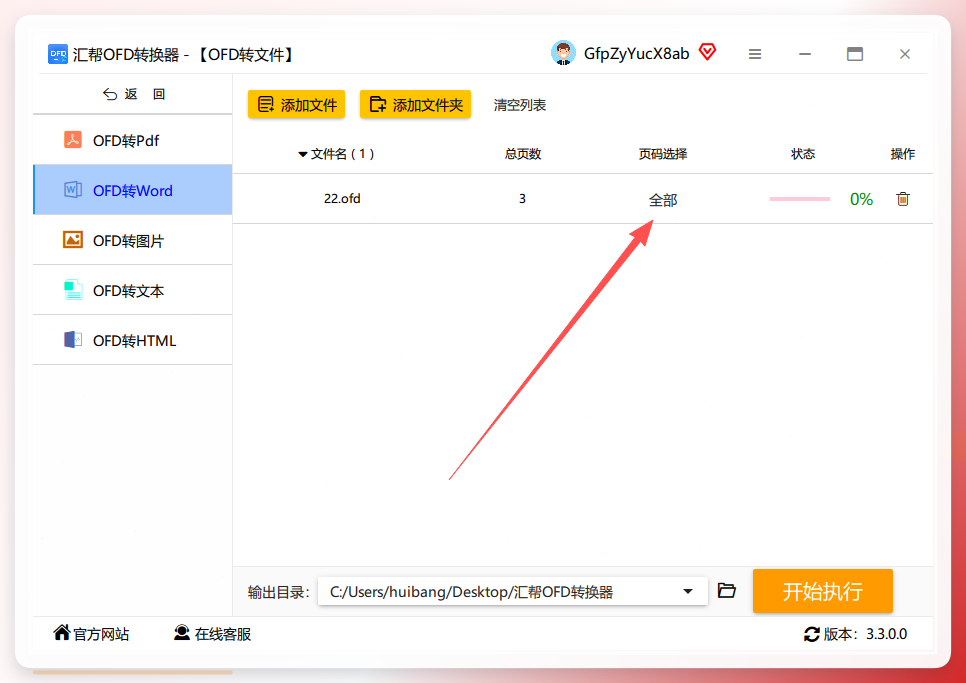Viewport: 966px width, 683px height.
Task: Click the username GfpZyYucX8ab
Action: tap(636, 54)
